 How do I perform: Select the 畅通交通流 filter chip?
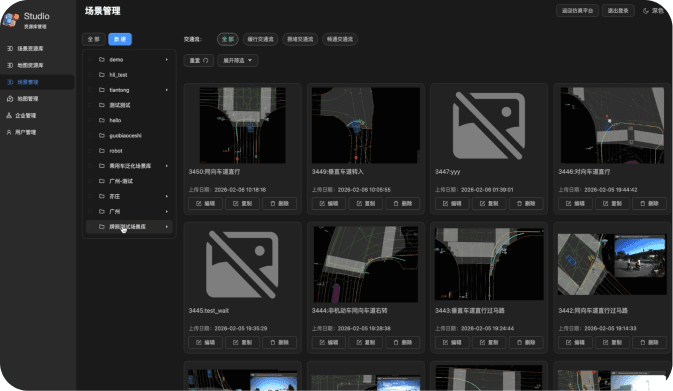coord(340,39)
